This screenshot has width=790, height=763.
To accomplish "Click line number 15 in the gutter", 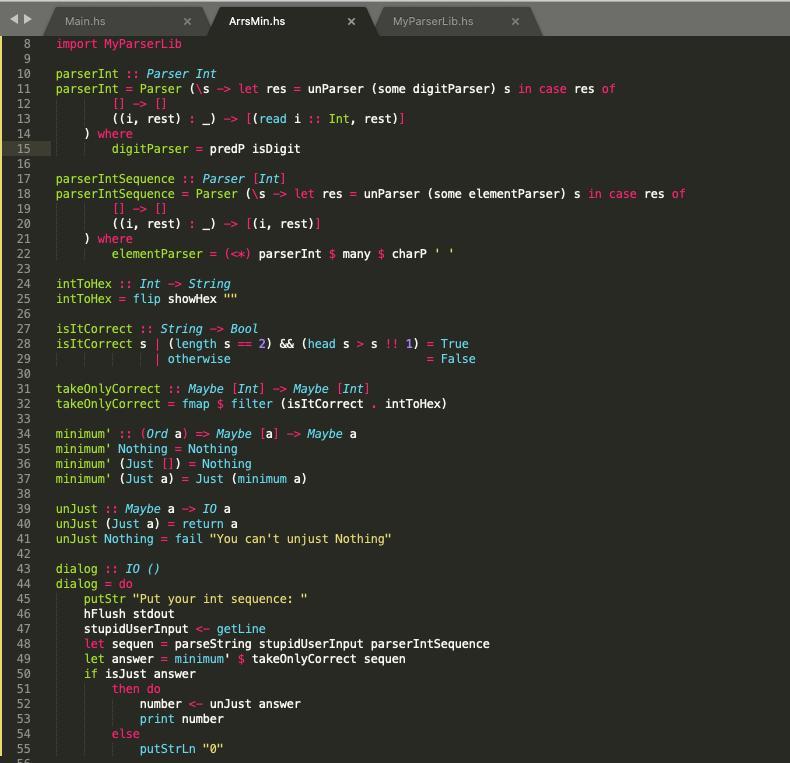I will pos(24,149).
